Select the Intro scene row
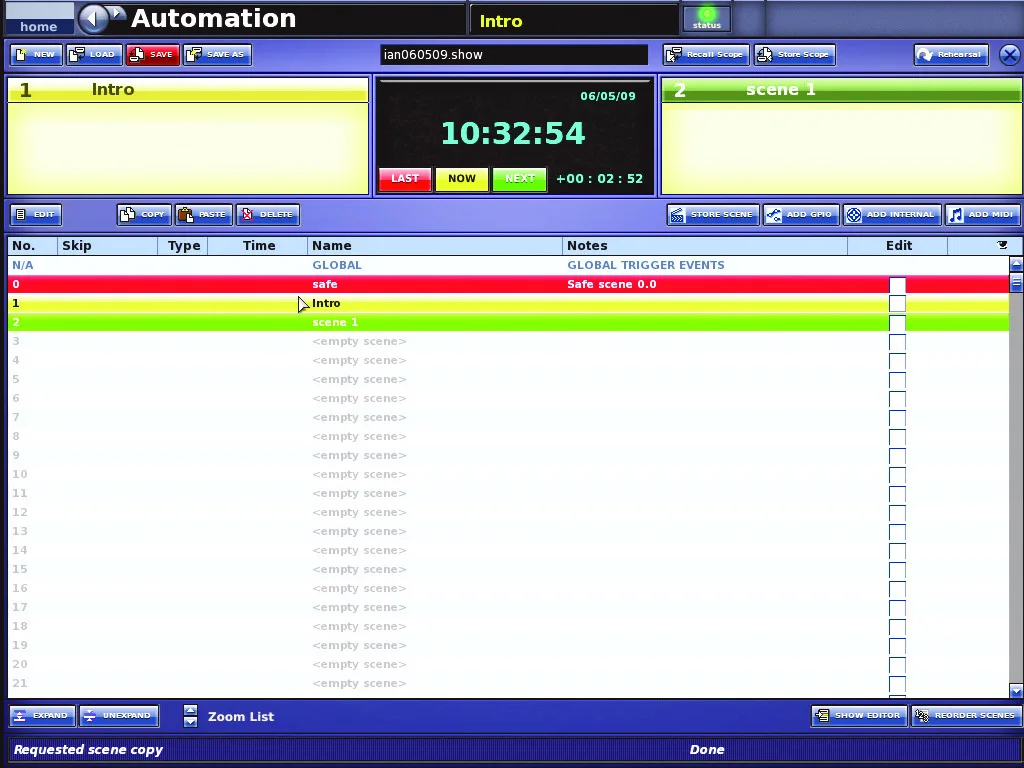 click(508, 303)
